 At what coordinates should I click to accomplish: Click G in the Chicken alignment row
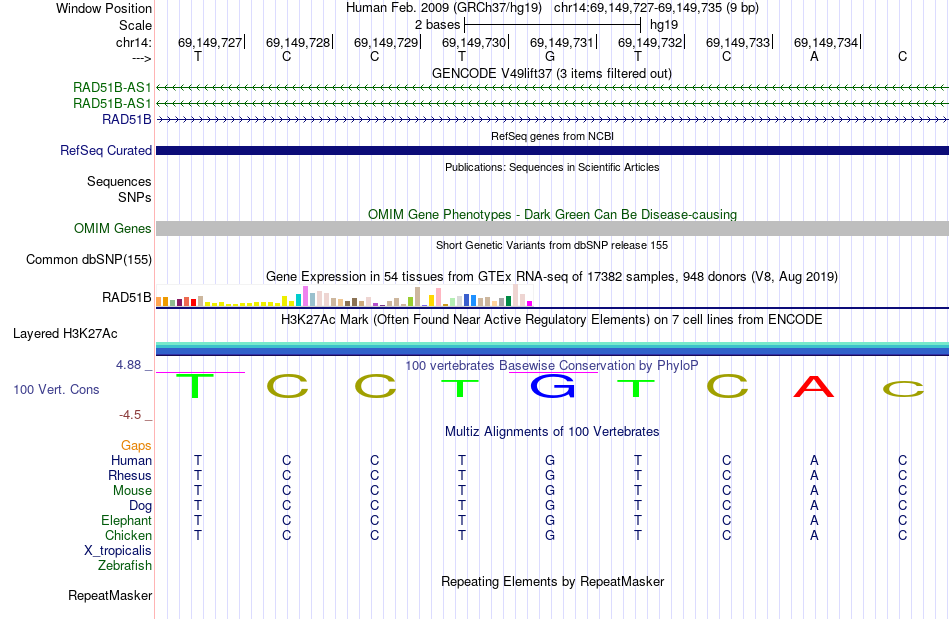tap(550, 535)
